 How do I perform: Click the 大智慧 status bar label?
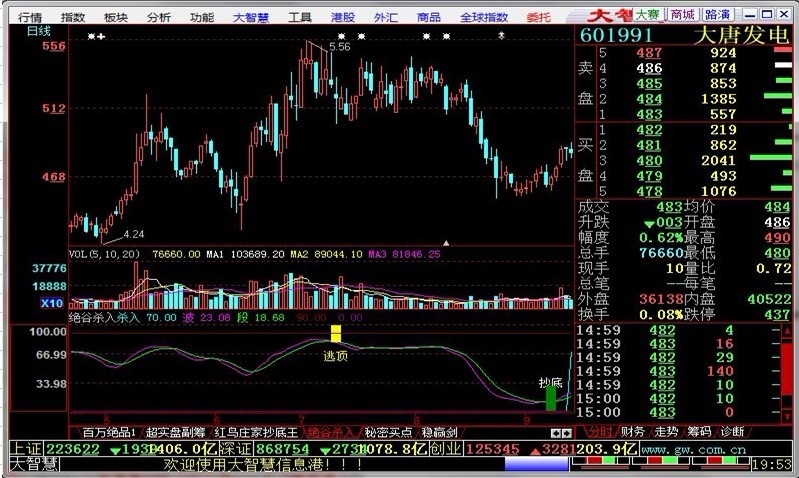[34, 464]
